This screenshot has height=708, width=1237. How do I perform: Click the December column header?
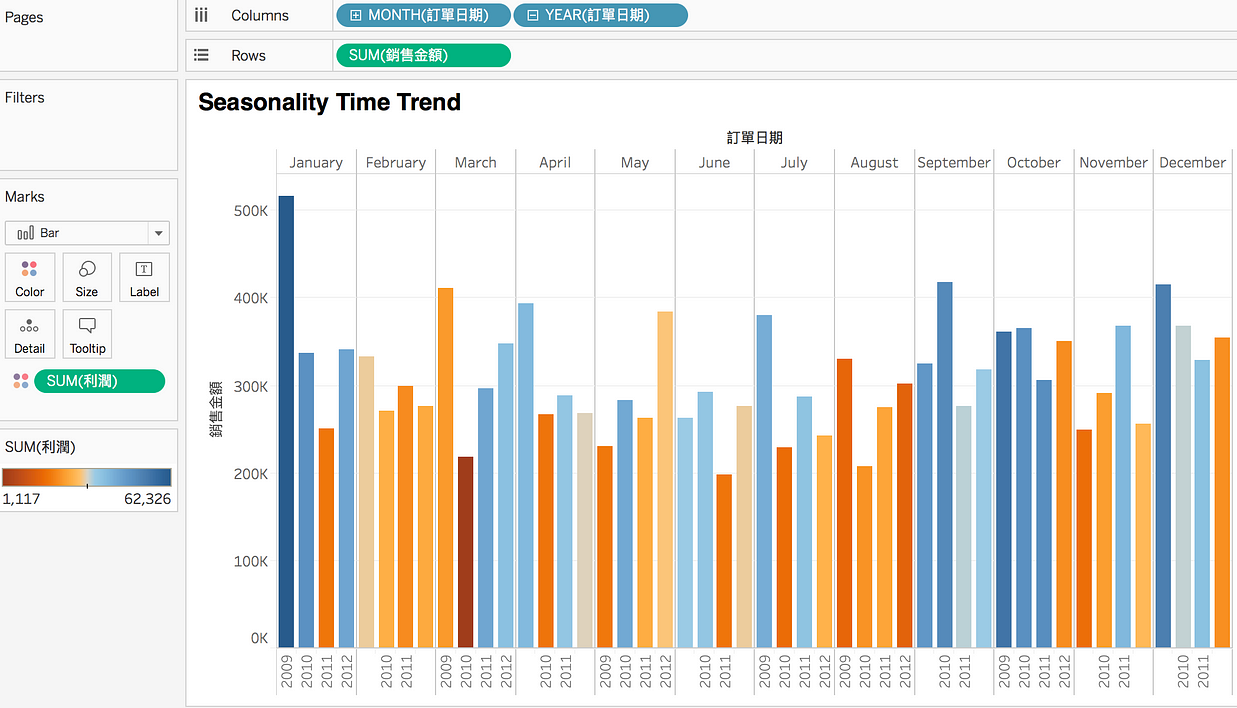tap(1192, 162)
